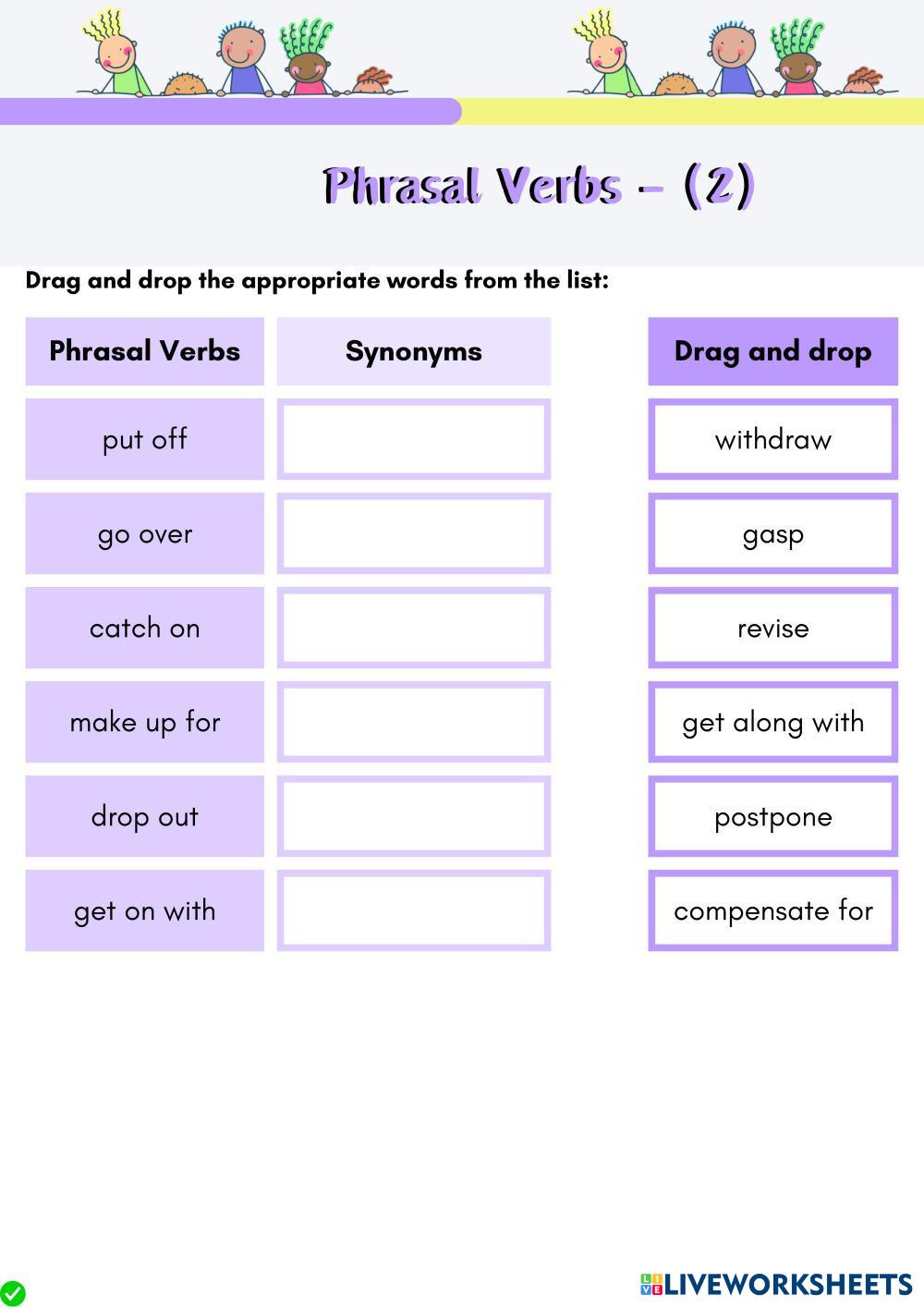Pick the 'gasp' word tile

point(772,533)
